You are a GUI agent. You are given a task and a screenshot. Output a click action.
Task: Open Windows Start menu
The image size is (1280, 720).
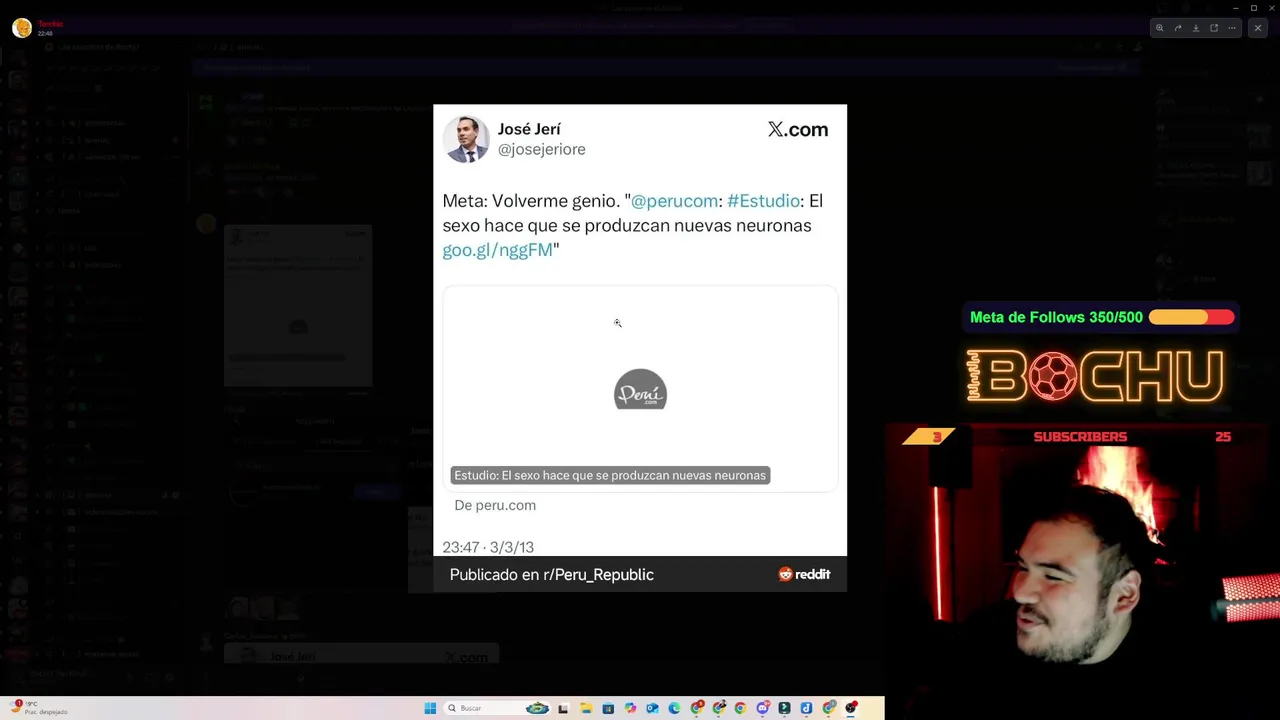coord(430,708)
